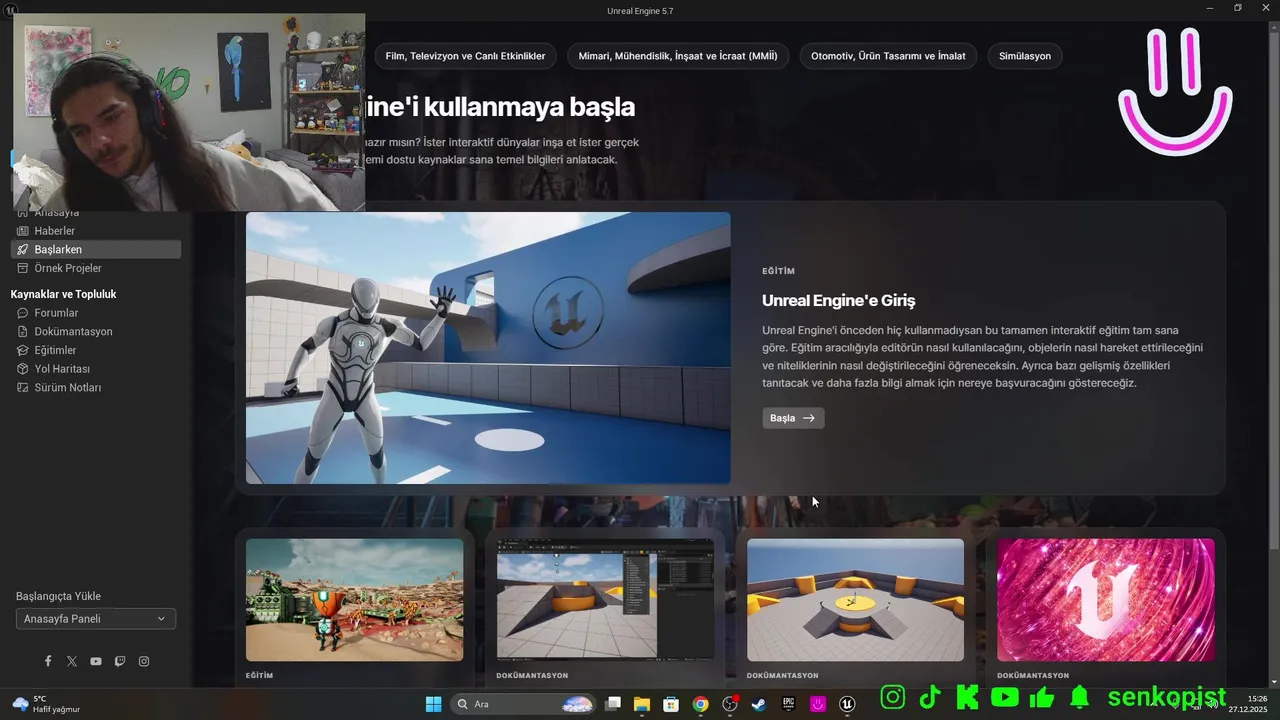Select the Film, Televizyon ve Canlı Etkinlikler filter

click(465, 56)
